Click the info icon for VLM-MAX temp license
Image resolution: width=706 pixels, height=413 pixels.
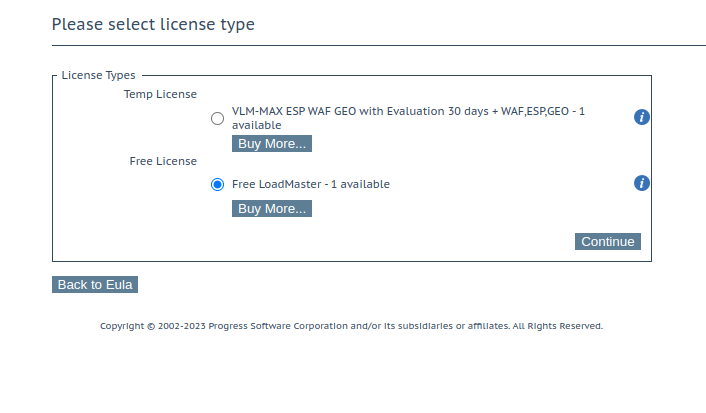click(x=642, y=117)
